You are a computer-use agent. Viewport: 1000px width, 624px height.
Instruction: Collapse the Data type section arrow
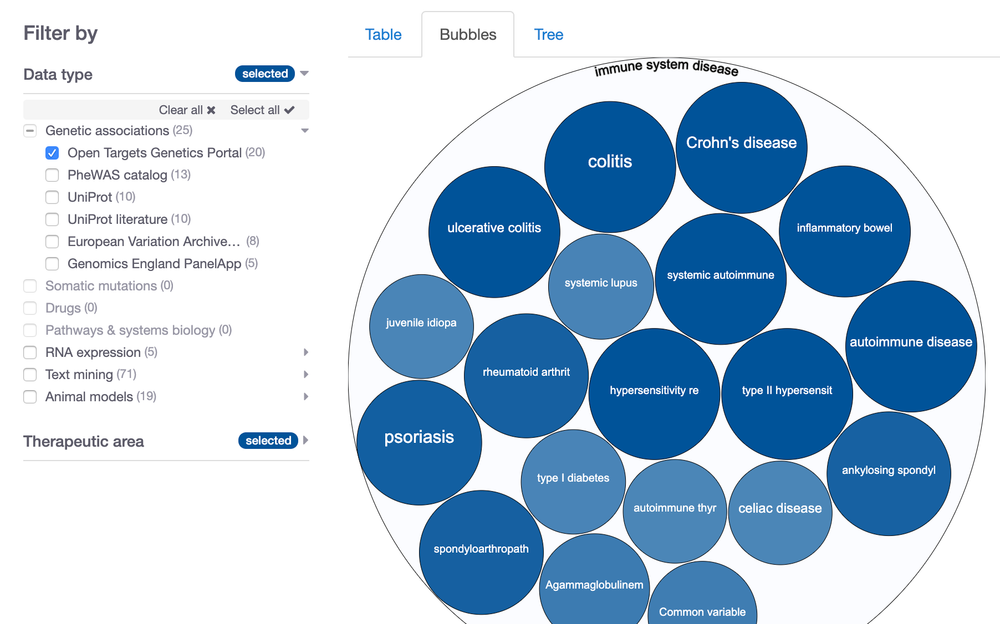pos(304,73)
